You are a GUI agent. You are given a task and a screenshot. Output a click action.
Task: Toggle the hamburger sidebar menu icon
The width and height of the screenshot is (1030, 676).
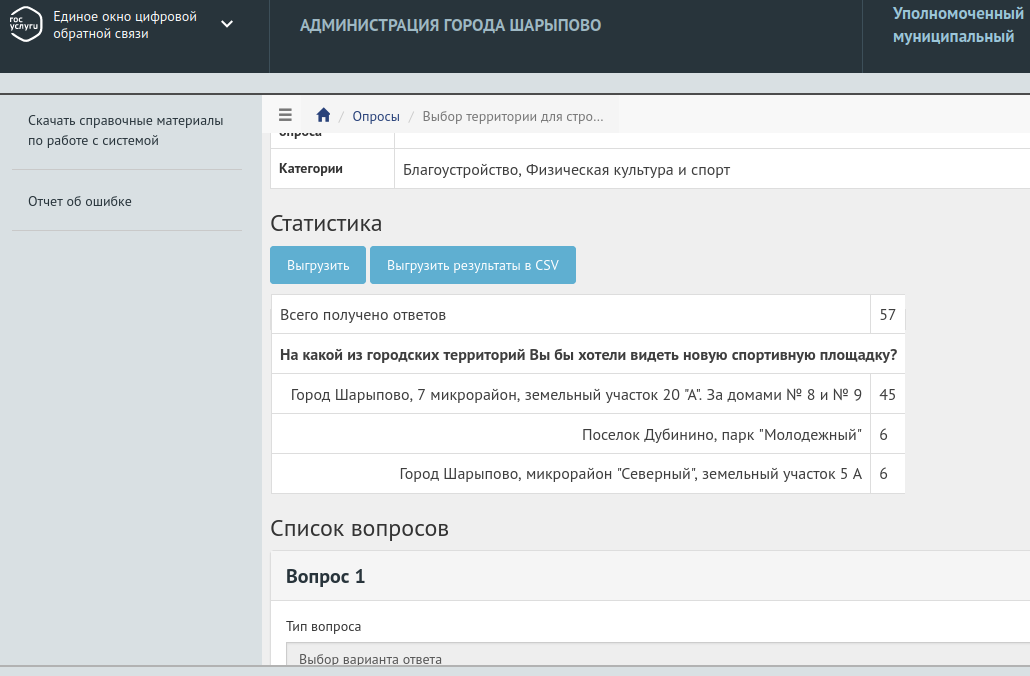(285, 115)
